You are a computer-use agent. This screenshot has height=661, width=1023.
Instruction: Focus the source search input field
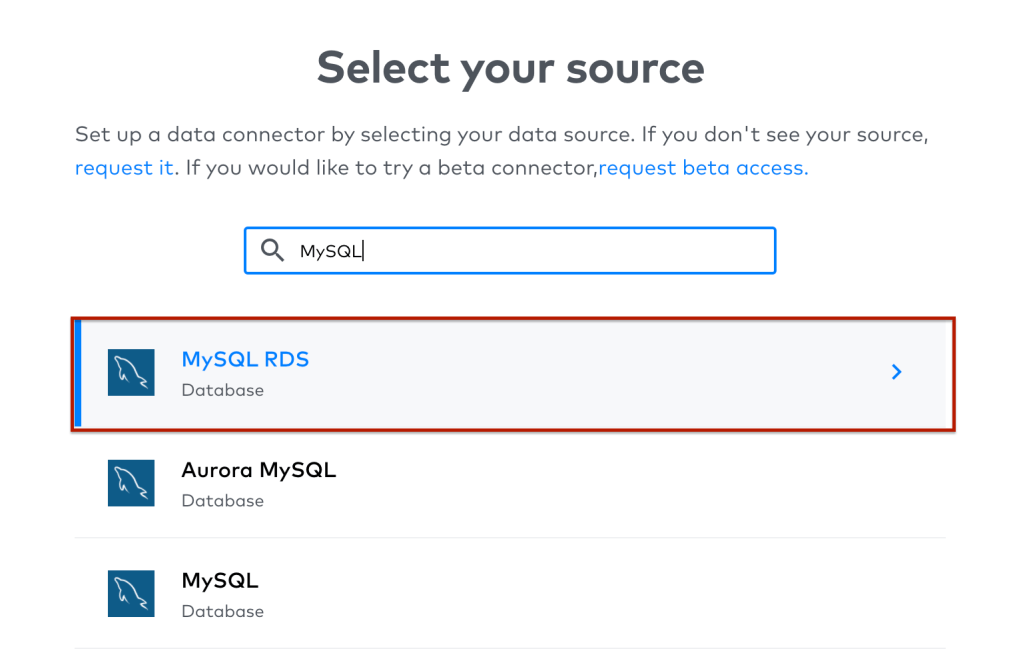coord(560,251)
